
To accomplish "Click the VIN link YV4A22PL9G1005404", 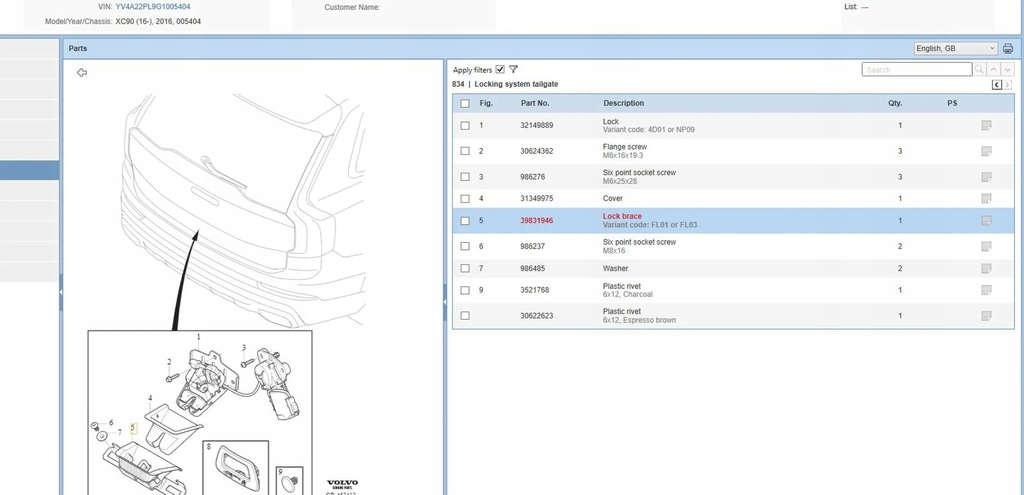I will click(153, 7).
